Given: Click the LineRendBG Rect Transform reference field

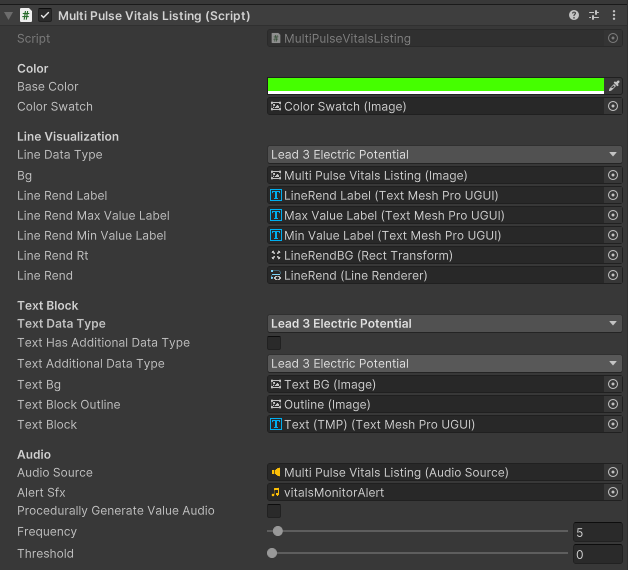Looking at the screenshot, I should [436, 256].
